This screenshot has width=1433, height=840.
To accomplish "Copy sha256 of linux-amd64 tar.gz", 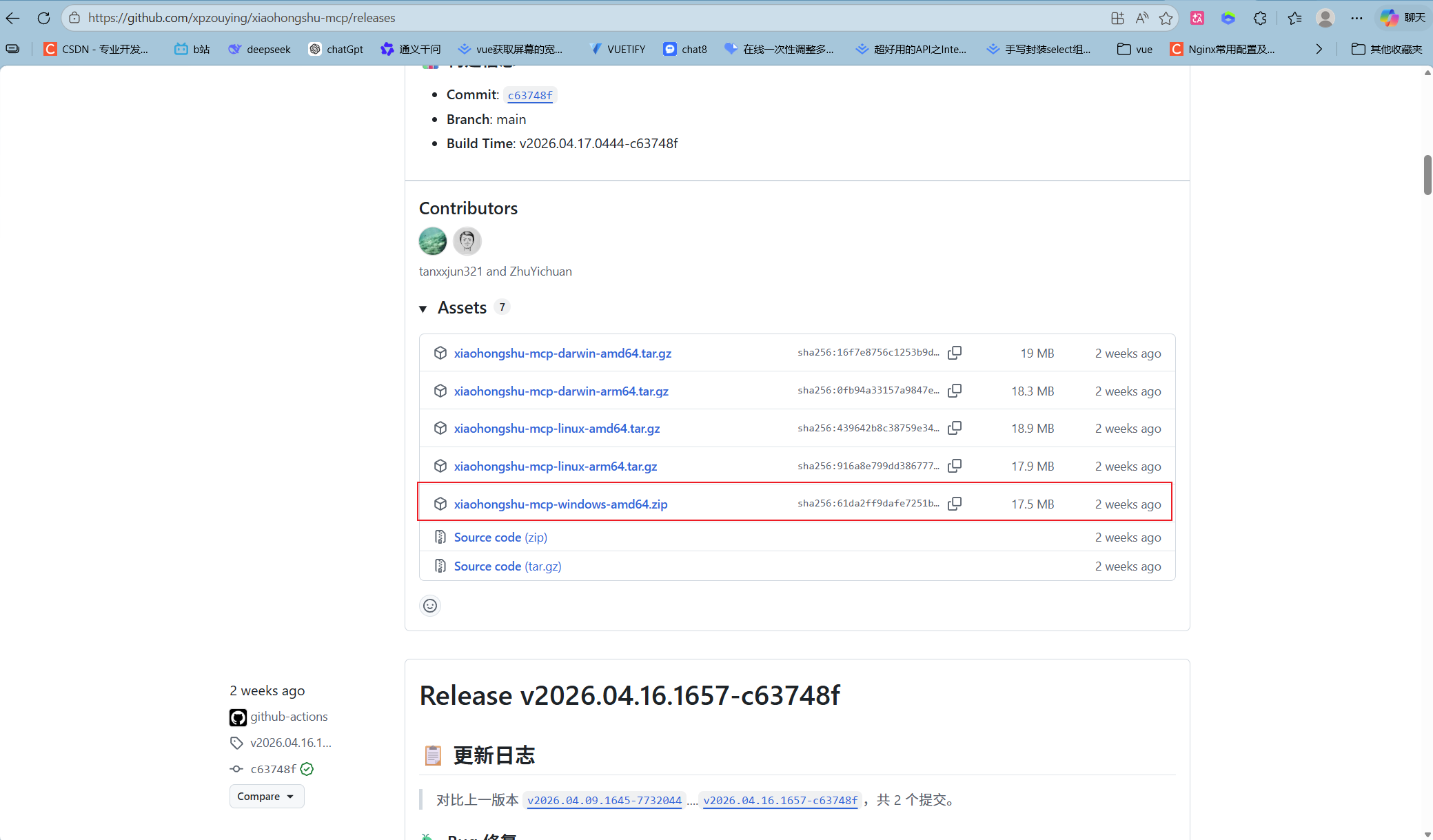I will click(955, 428).
